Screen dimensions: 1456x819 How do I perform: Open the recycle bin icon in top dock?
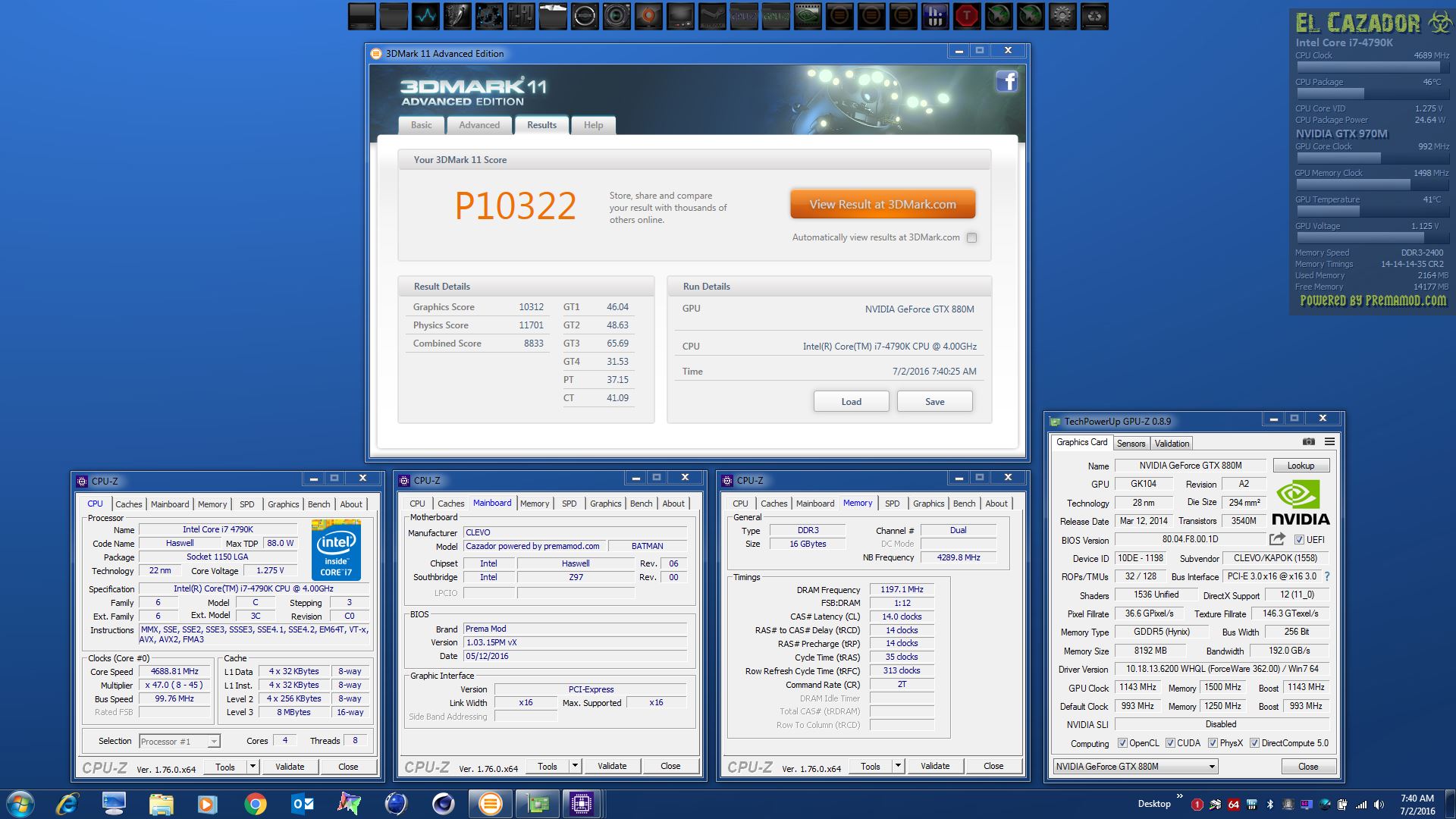[1094, 16]
